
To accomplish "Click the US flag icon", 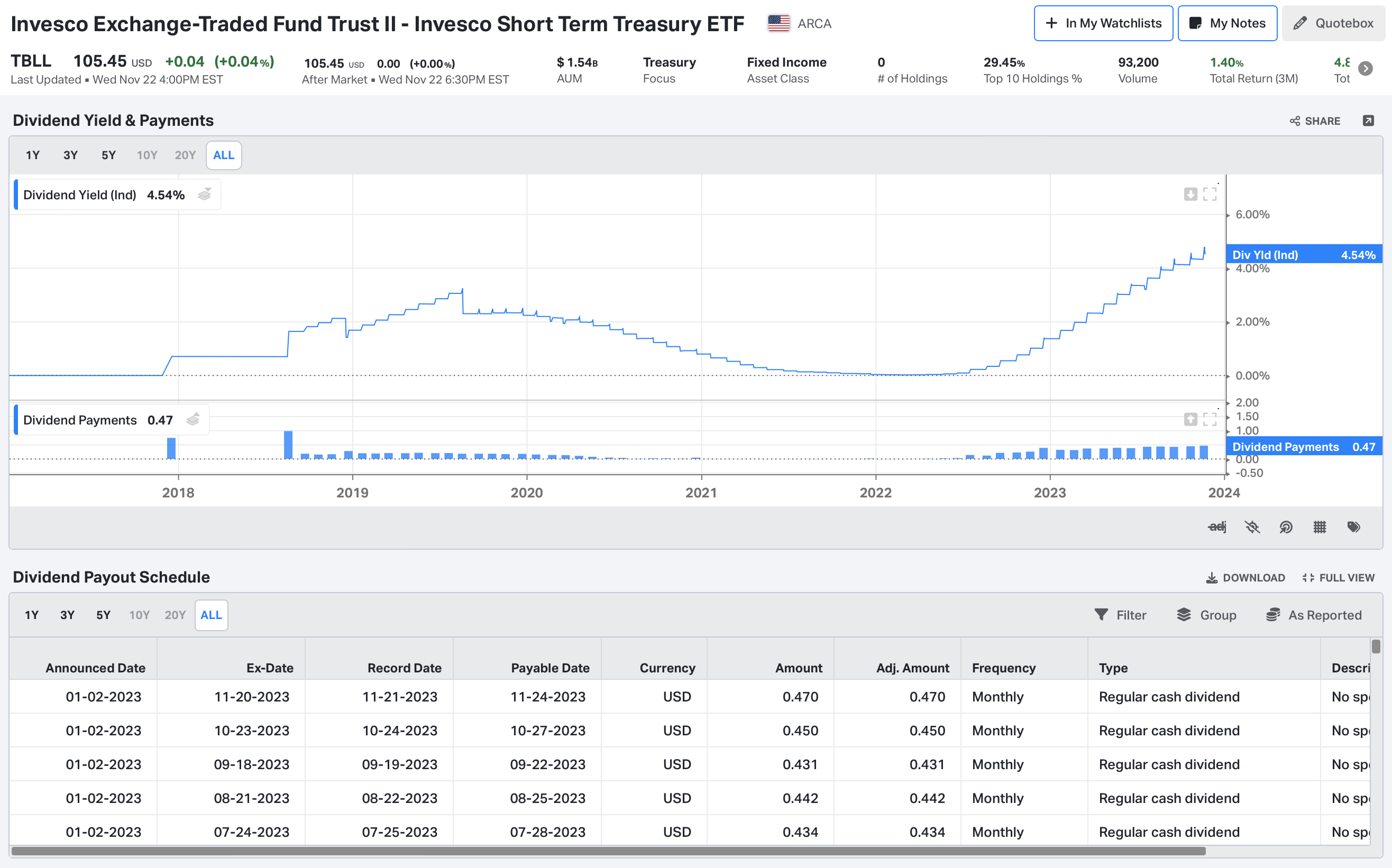I will (779, 24).
